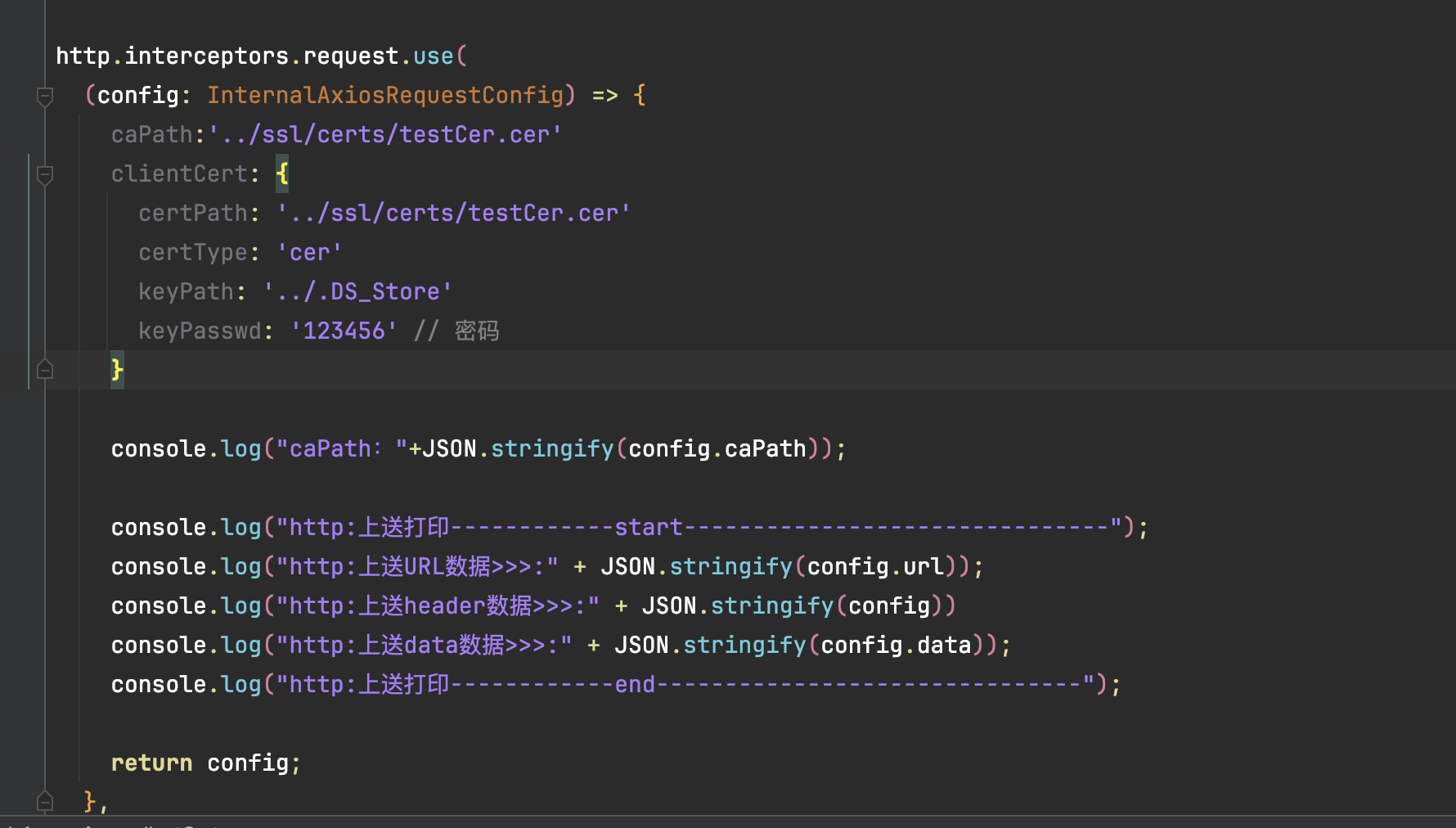
Task: Click 'config.caPath' in the console.log line
Action: click(717, 448)
